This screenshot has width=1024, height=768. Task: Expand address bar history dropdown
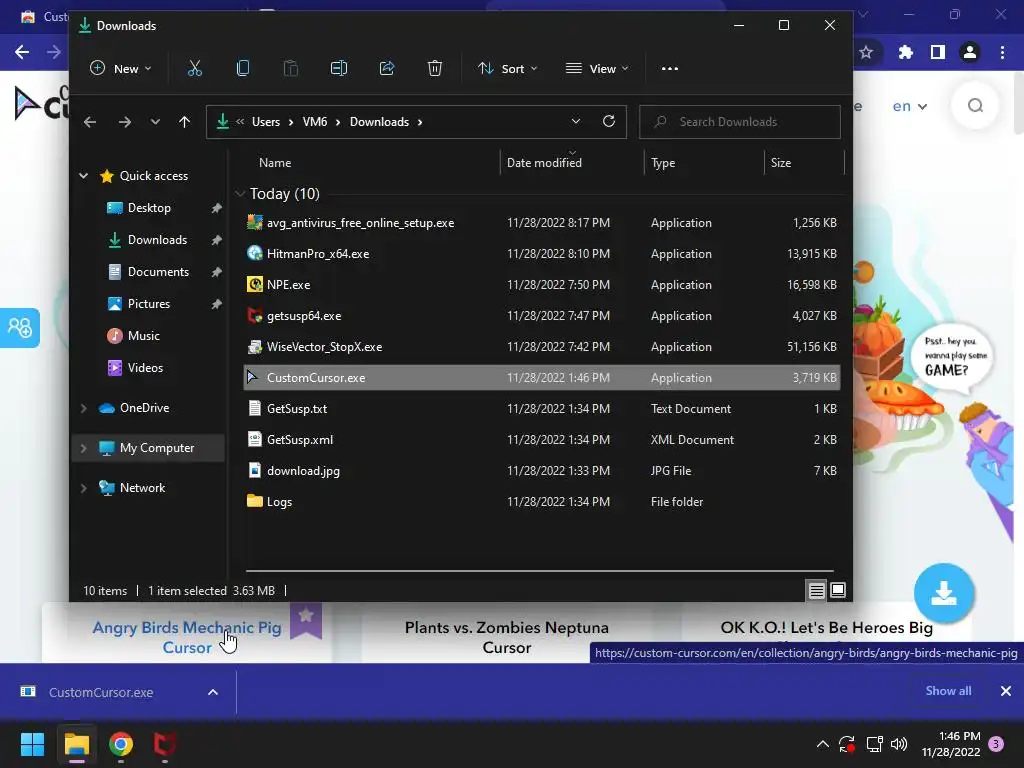point(575,121)
